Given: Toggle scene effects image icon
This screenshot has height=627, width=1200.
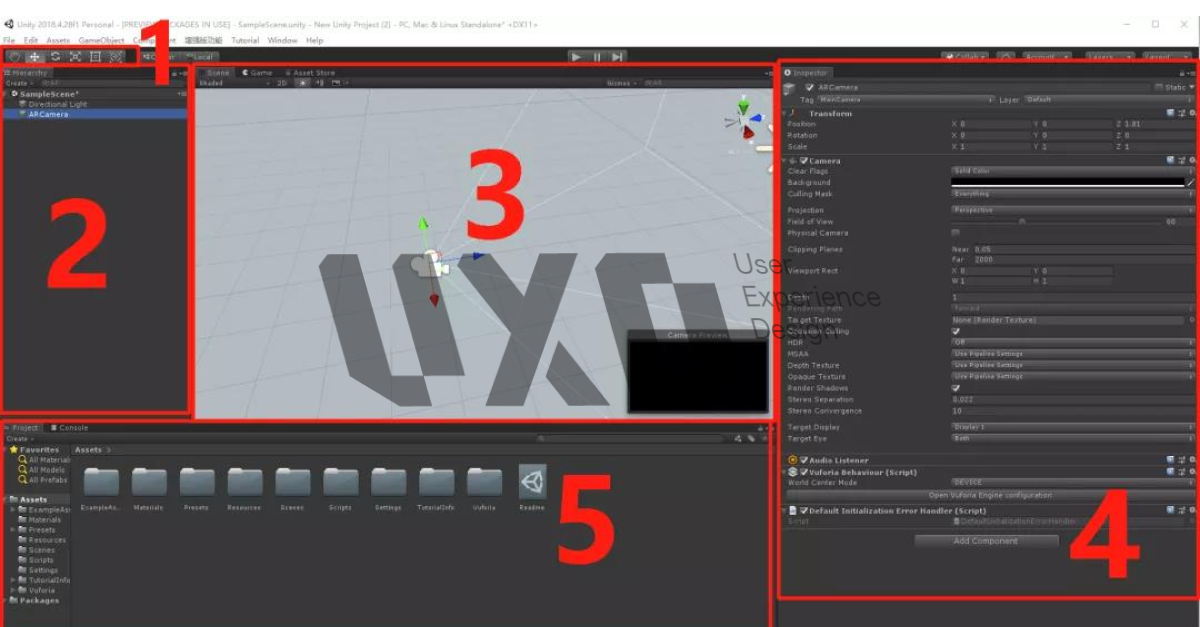Looking at the screenshot, I should [338, 84].
